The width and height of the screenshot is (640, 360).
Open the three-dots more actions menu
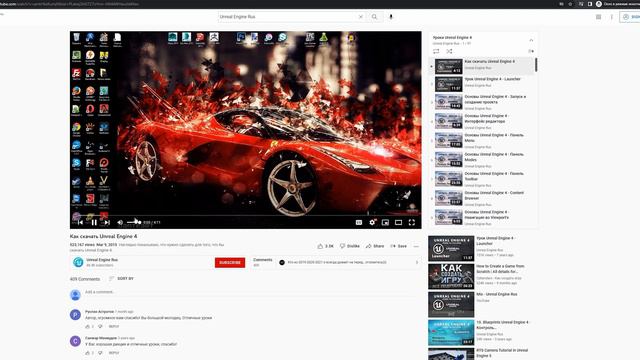pos(416,246)
